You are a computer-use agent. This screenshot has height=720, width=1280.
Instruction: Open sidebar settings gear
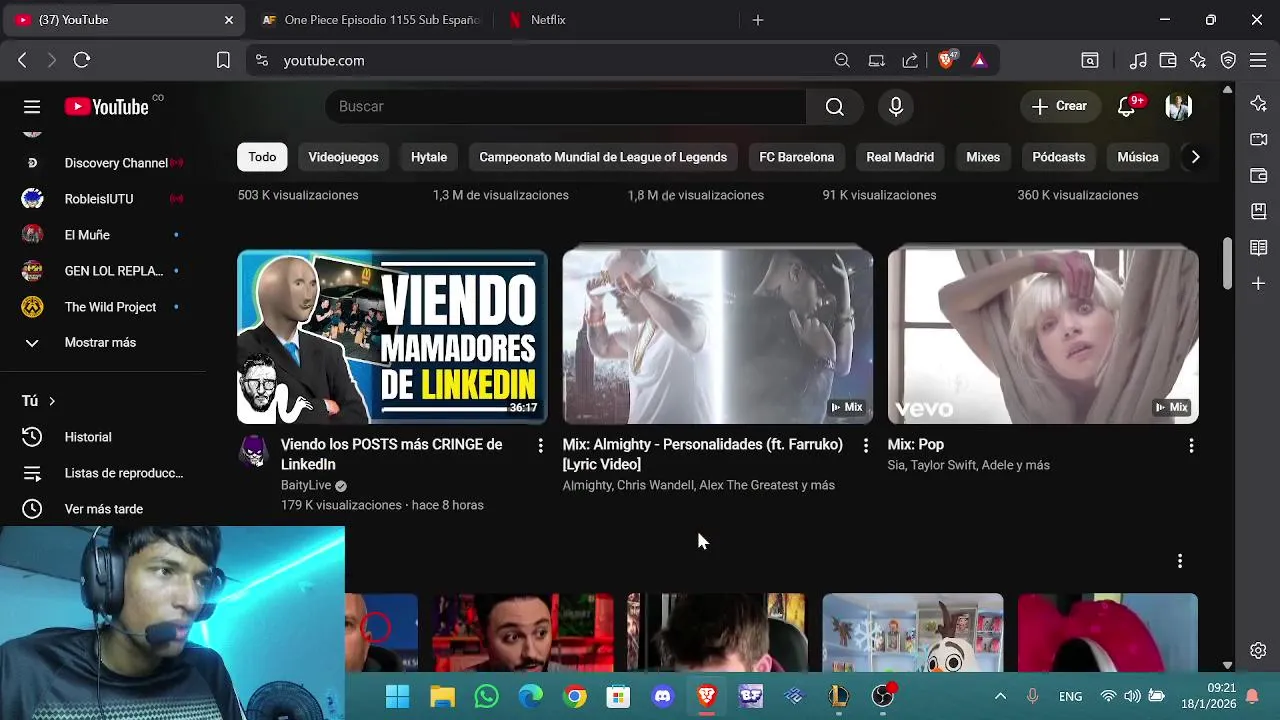(1259, 650)
